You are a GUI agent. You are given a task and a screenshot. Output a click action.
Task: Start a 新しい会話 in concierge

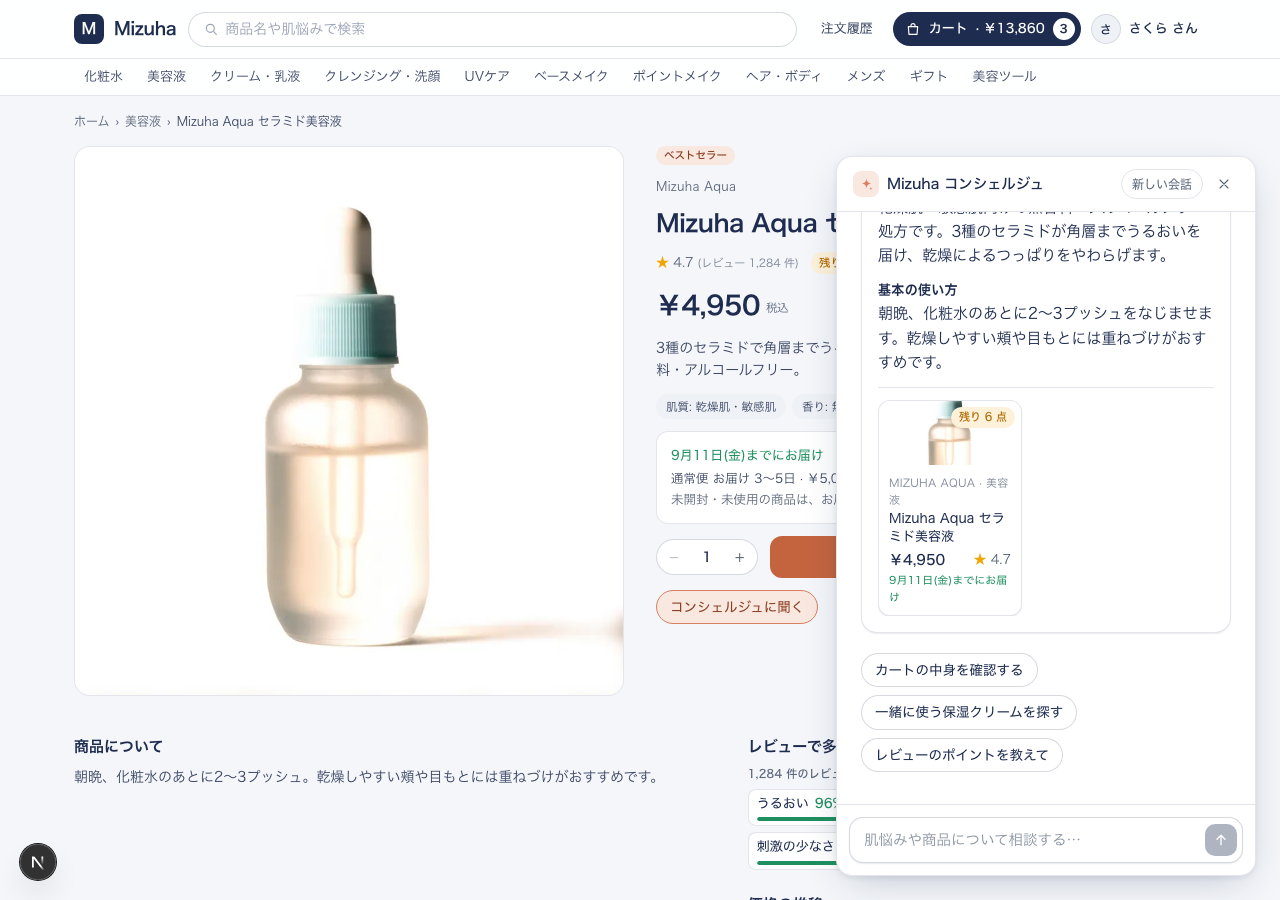1162,184
